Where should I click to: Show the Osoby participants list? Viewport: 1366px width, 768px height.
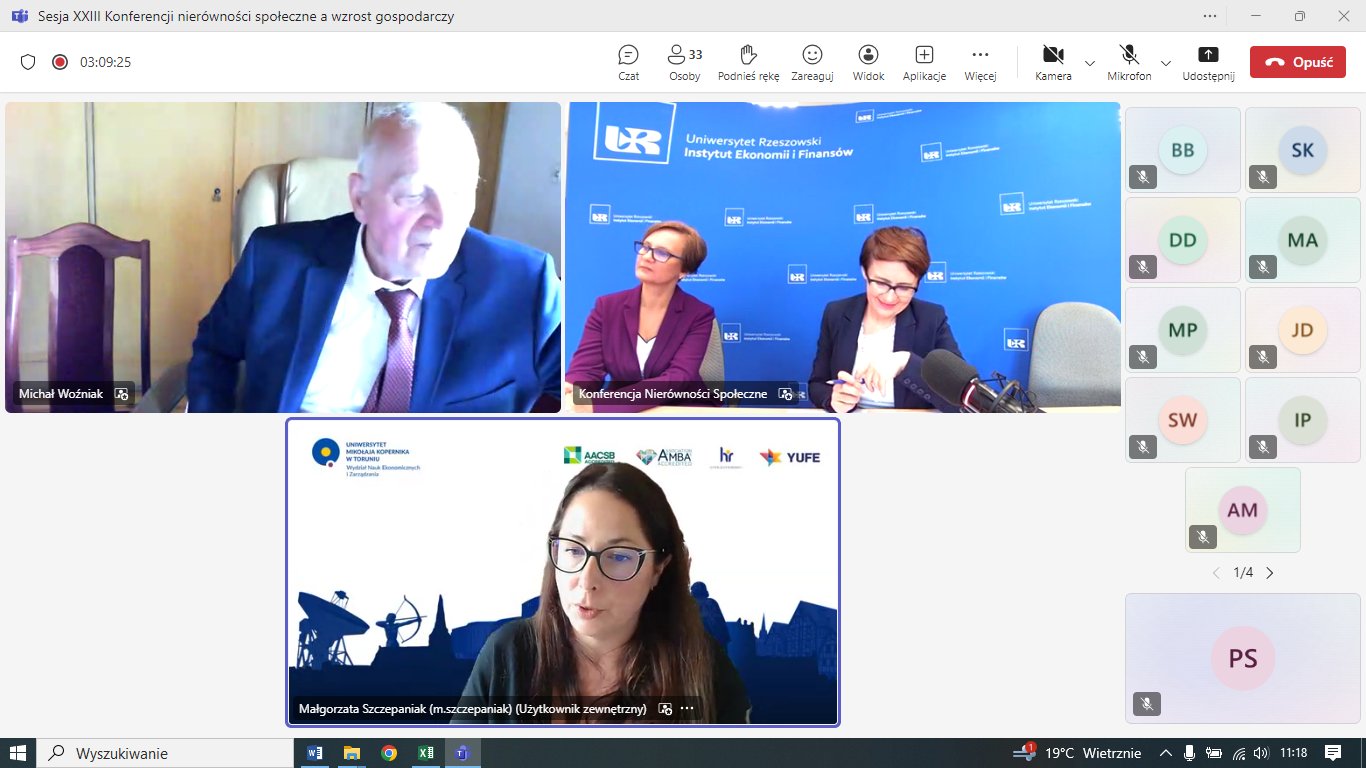[684, 62]
